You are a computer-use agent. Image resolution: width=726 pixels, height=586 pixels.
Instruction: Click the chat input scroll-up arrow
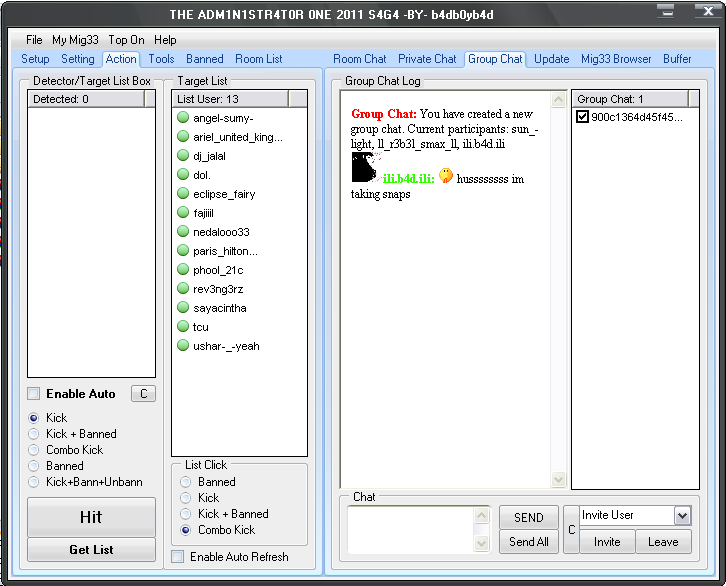point(482,515)
